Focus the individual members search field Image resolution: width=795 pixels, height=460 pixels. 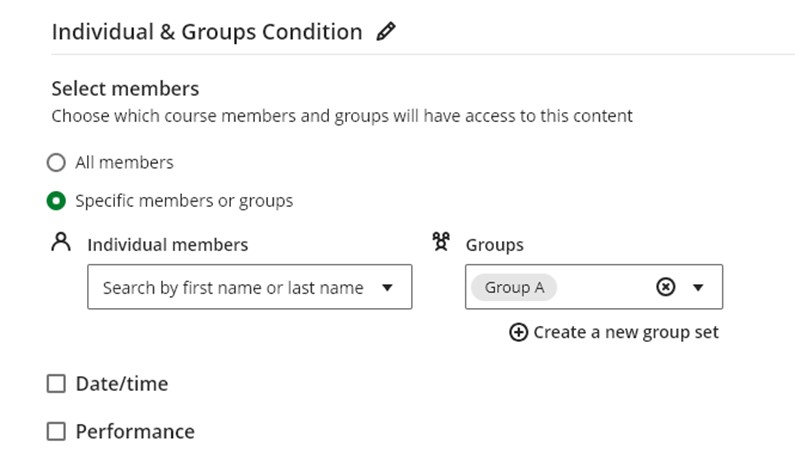click(x=249, y=287)
